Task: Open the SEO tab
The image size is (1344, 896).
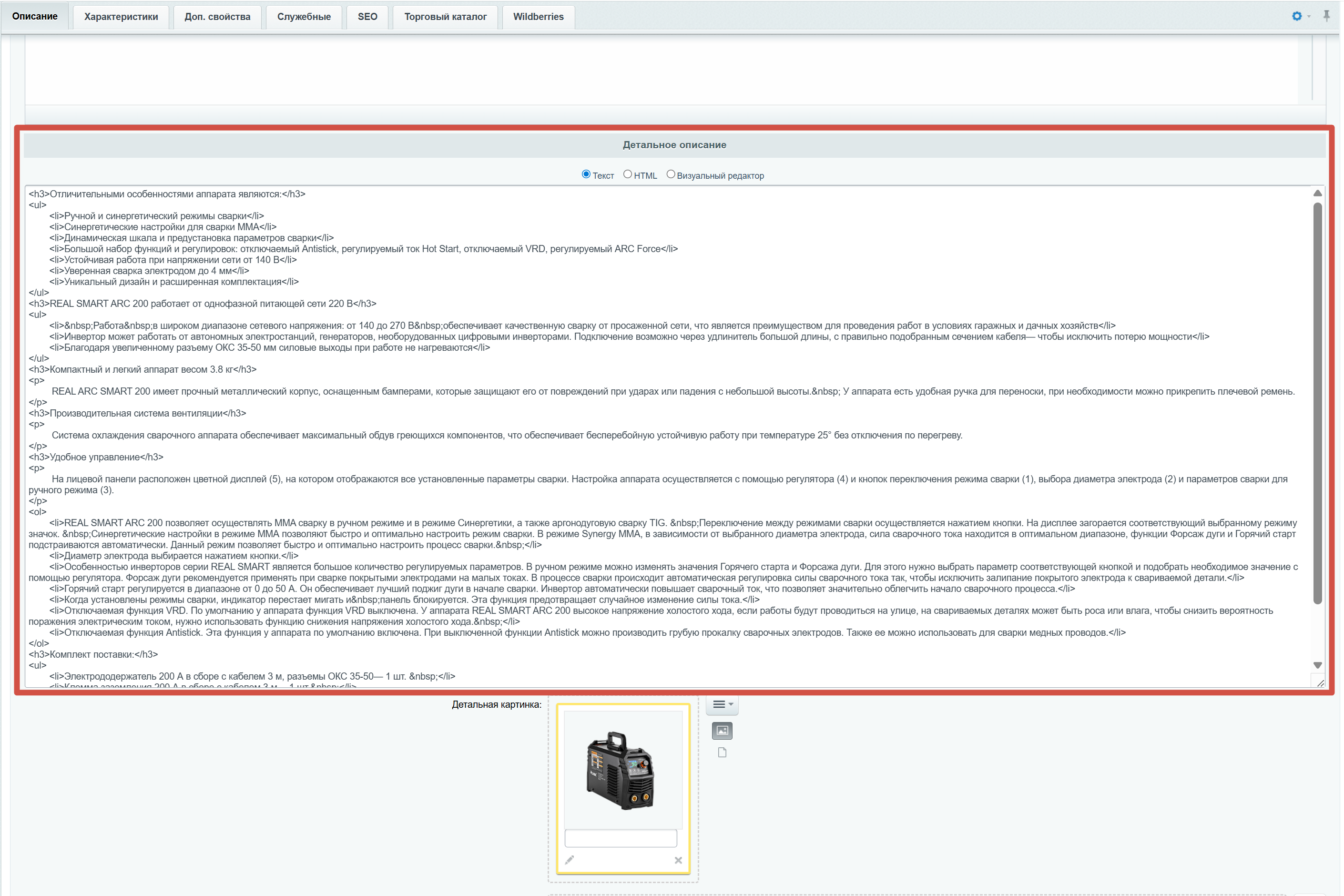Action: [367, 17]
